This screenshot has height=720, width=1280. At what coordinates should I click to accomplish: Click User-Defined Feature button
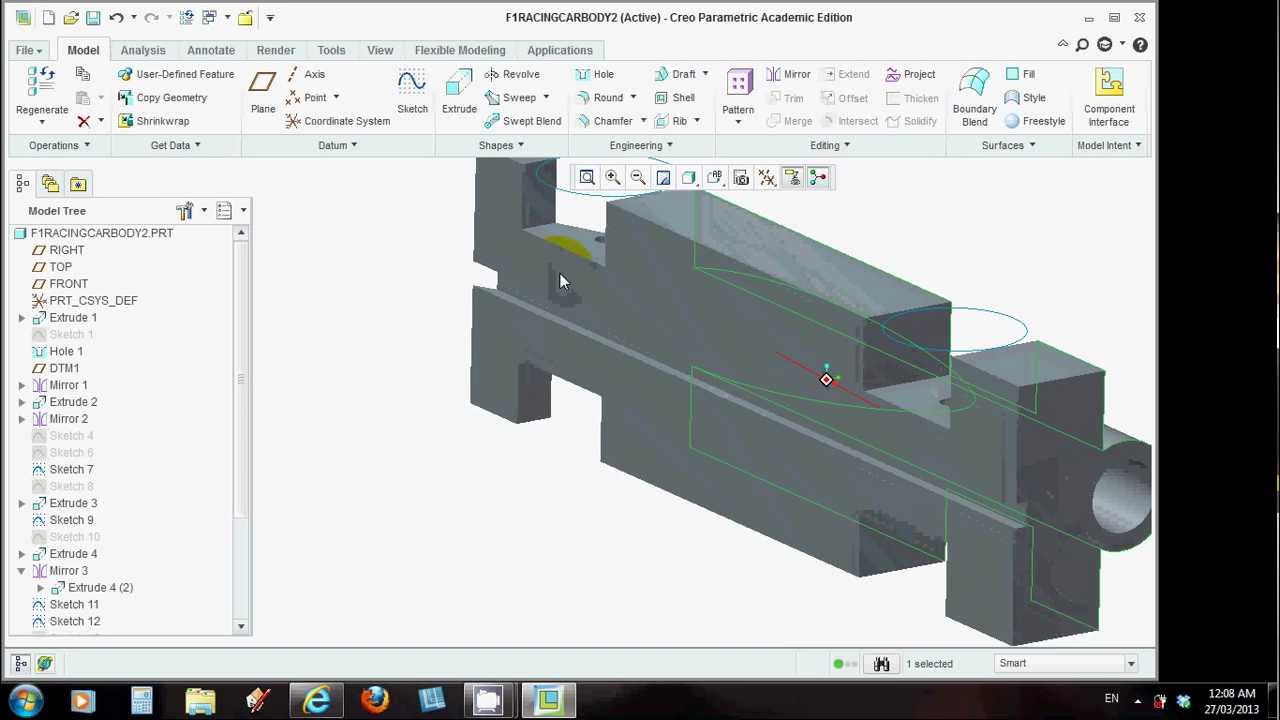(x=176, y=74)
